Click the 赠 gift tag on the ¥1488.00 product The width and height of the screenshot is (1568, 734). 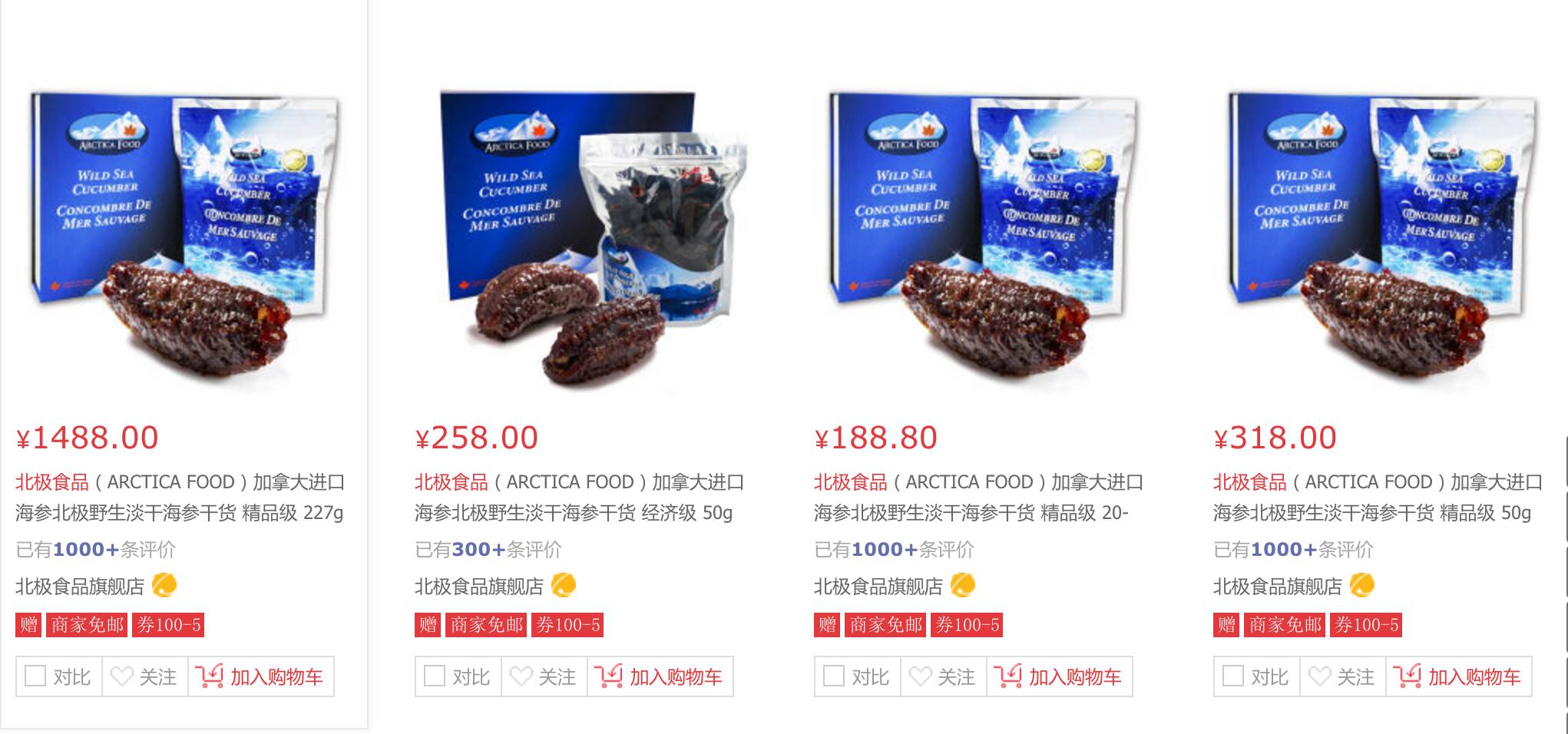(x=29, y=625)
